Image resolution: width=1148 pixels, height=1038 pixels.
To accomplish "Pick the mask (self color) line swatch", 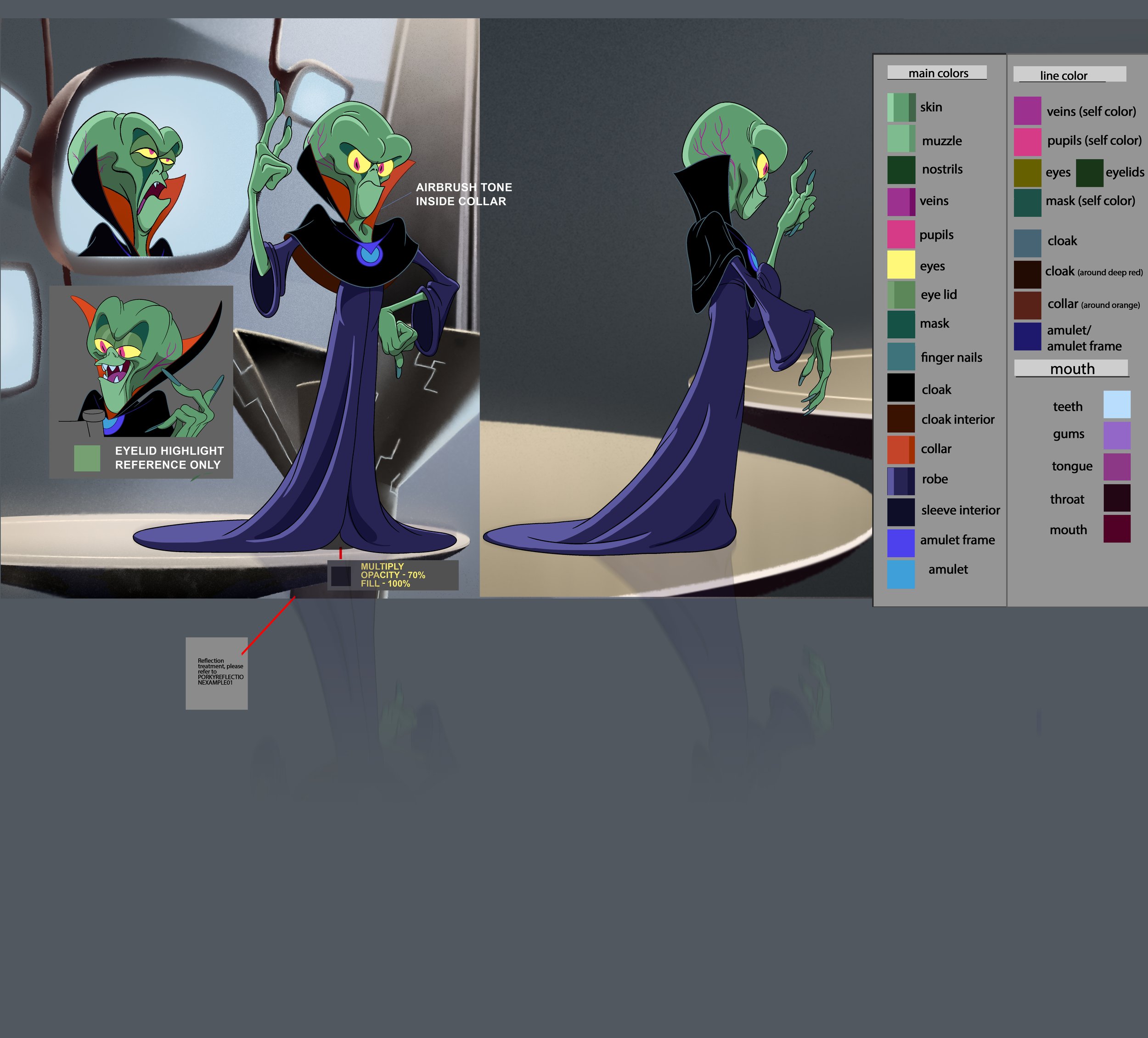I will tap(1027, 203).
